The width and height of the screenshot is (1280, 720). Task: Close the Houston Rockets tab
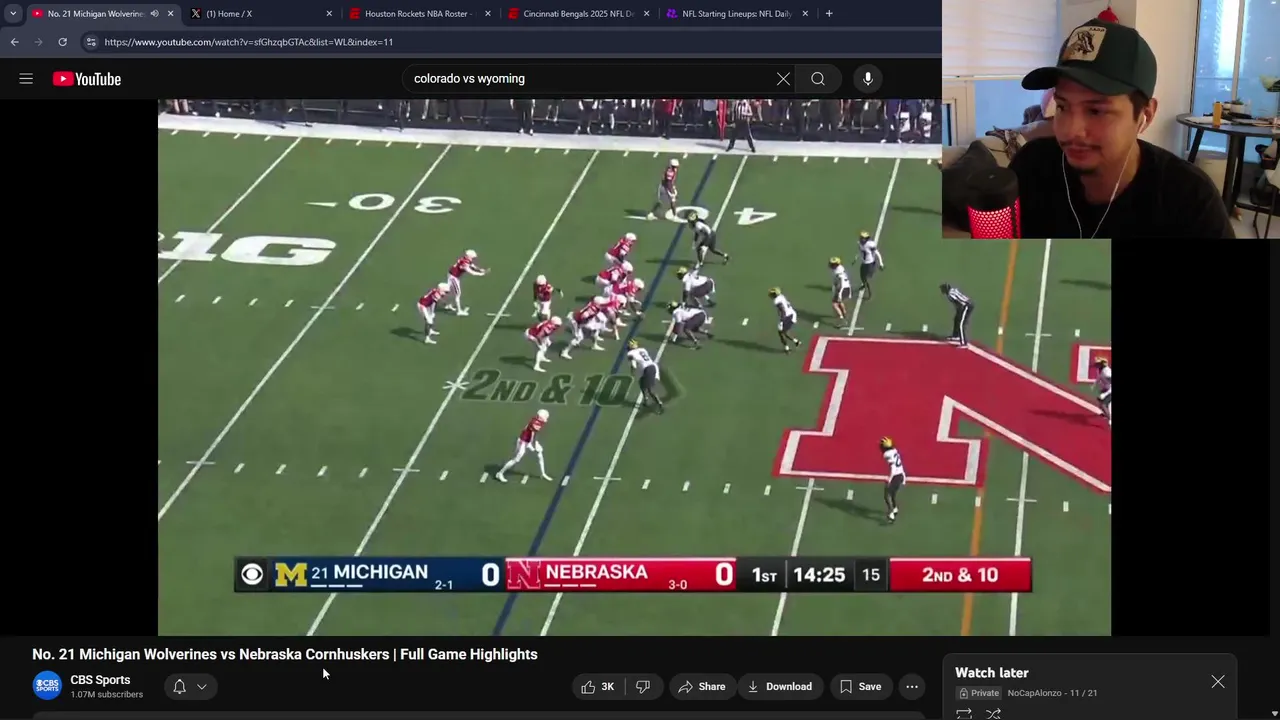(488, 14)
